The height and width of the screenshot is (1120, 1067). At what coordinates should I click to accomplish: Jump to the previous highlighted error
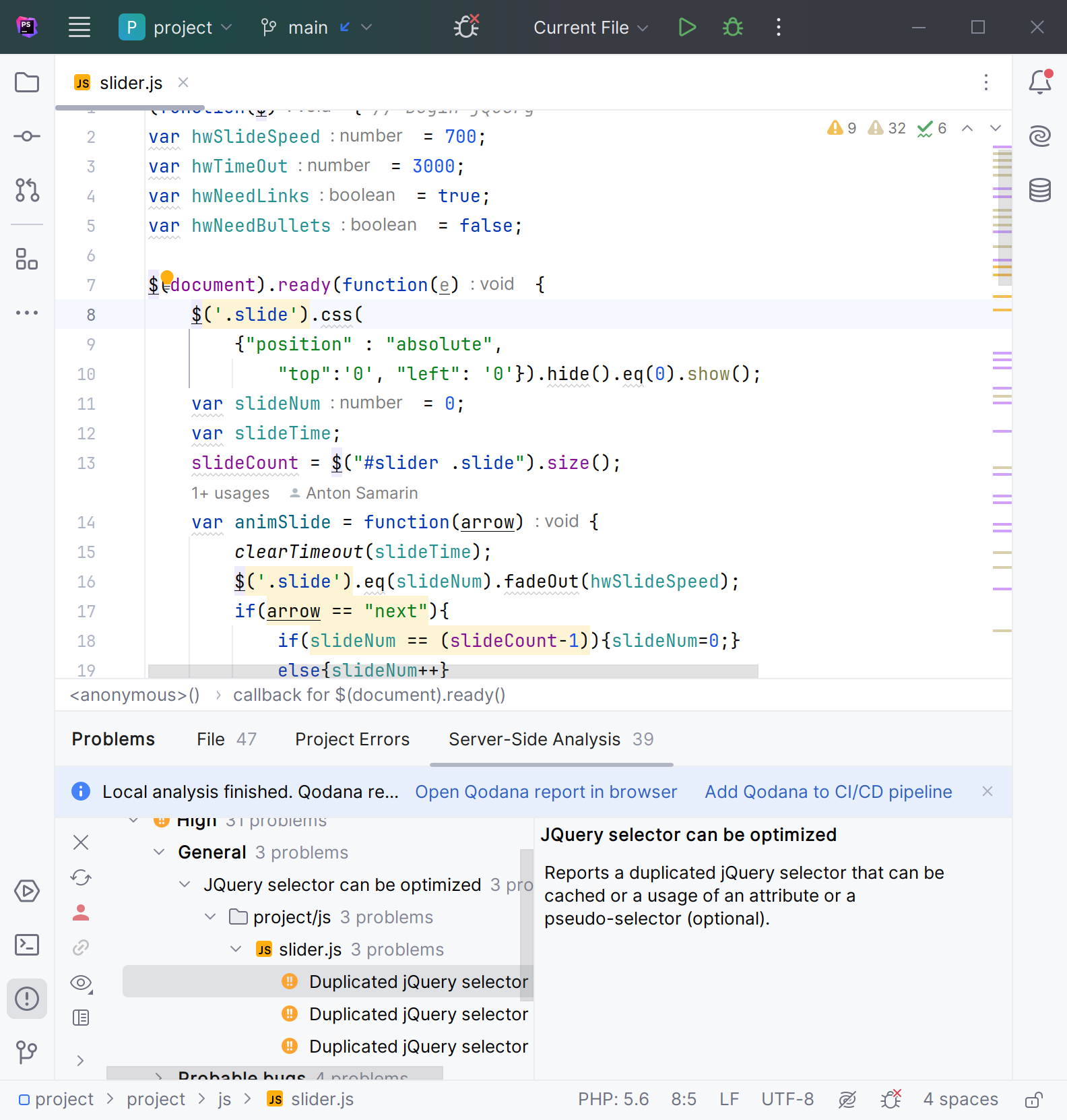(x=967, y=128)
